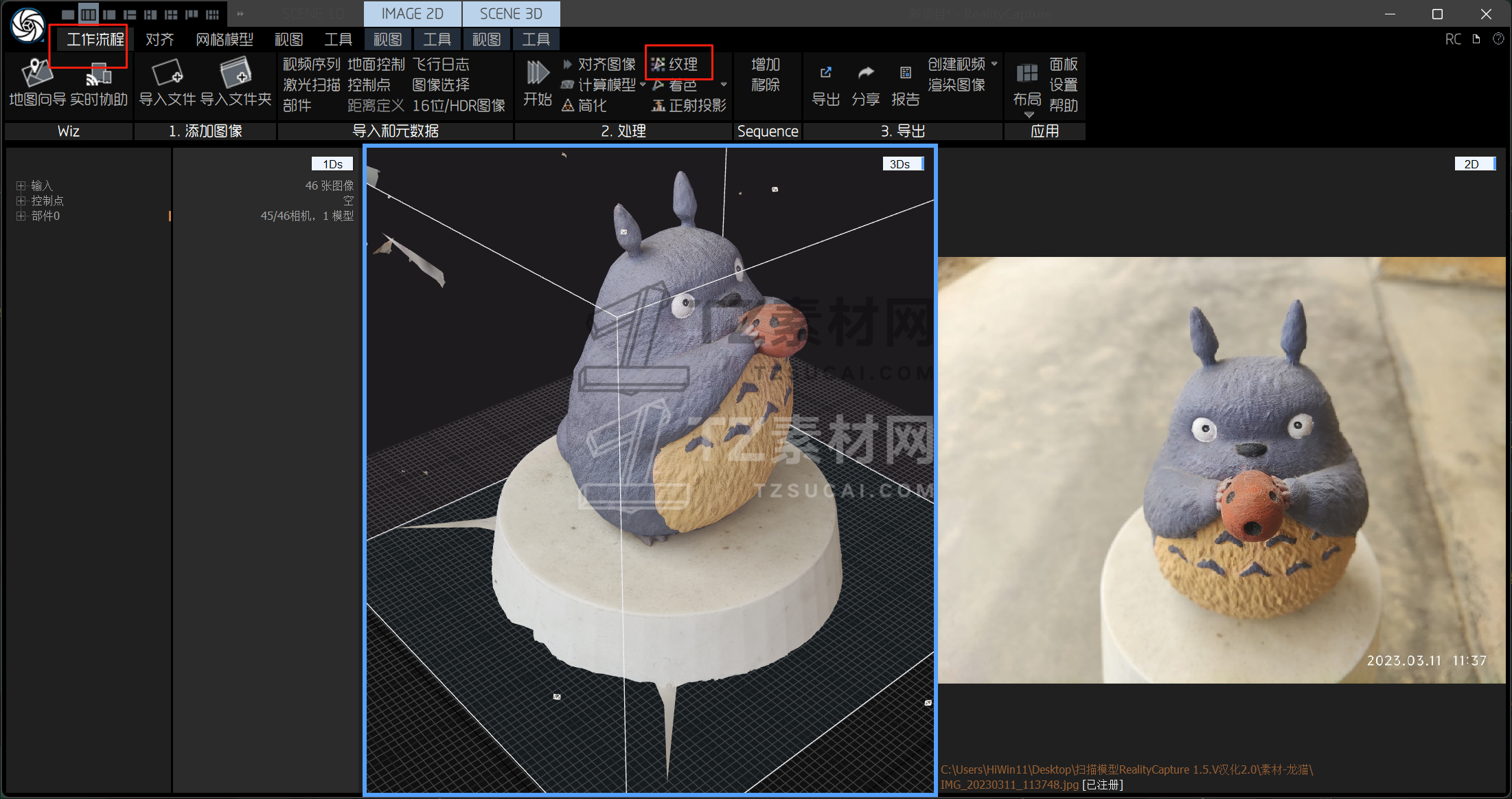Click the 视频序列 button
Viewport: 1512px width, 799px height.
(x=311, y=65)
